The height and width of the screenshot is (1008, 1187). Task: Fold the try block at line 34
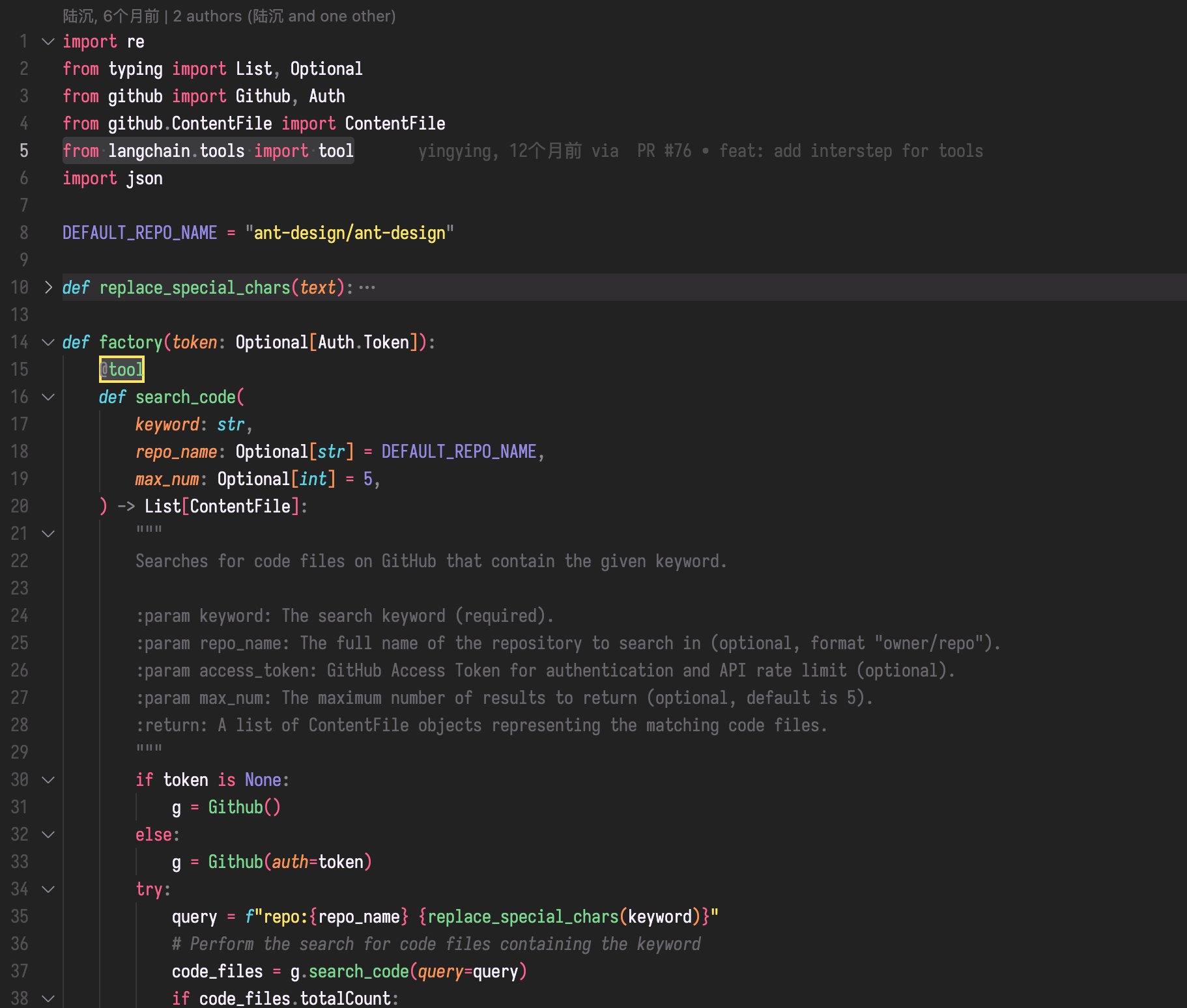48,889
